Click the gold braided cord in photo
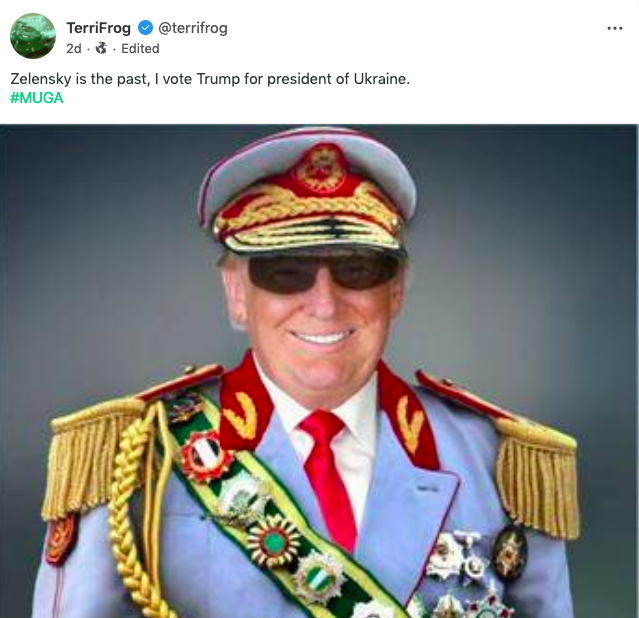 click(x=133, y=520)
